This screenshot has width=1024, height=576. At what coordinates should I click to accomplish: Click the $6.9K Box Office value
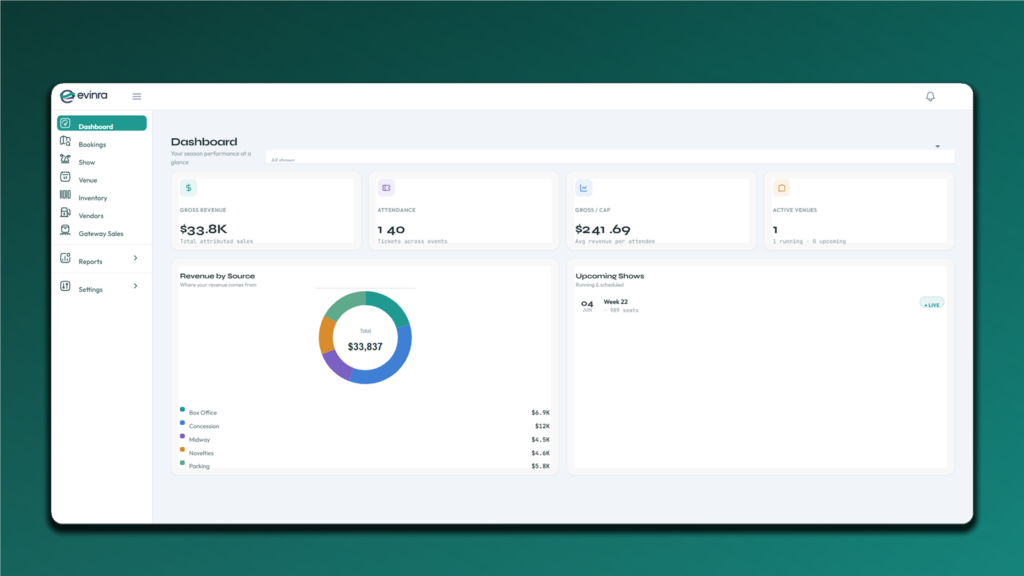[540, 413]
